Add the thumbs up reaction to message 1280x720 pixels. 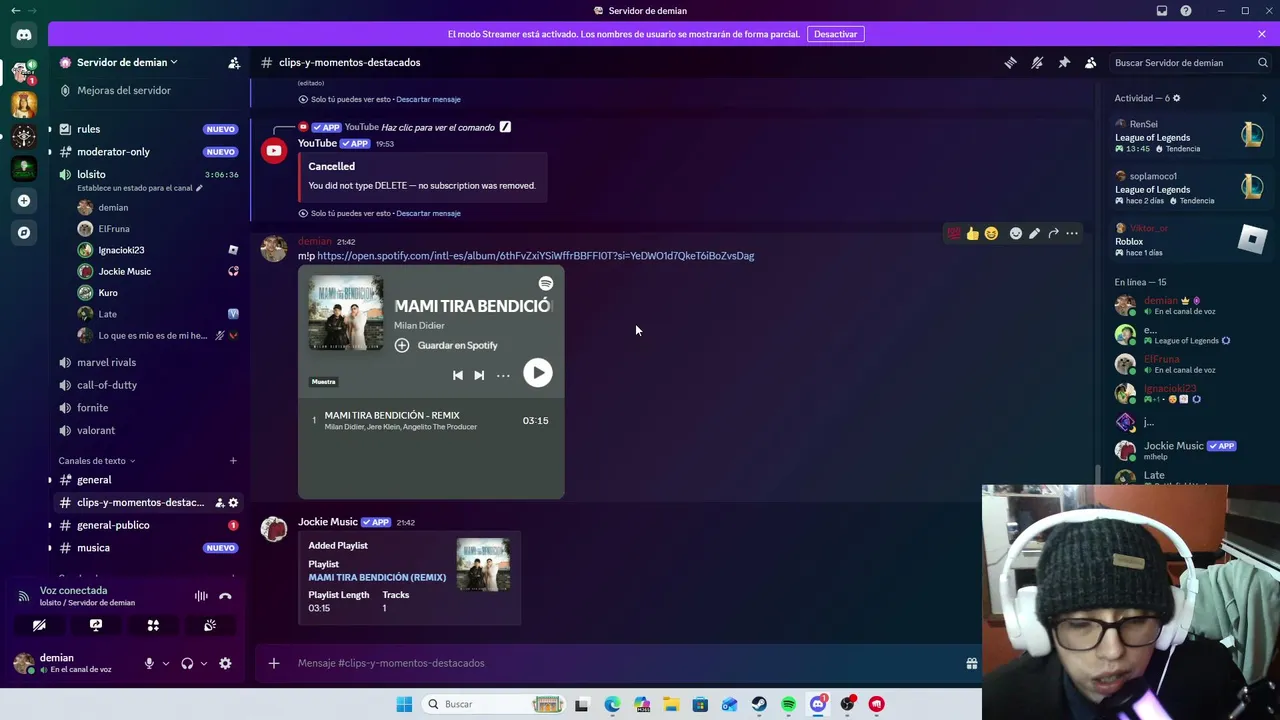point(972,234)
